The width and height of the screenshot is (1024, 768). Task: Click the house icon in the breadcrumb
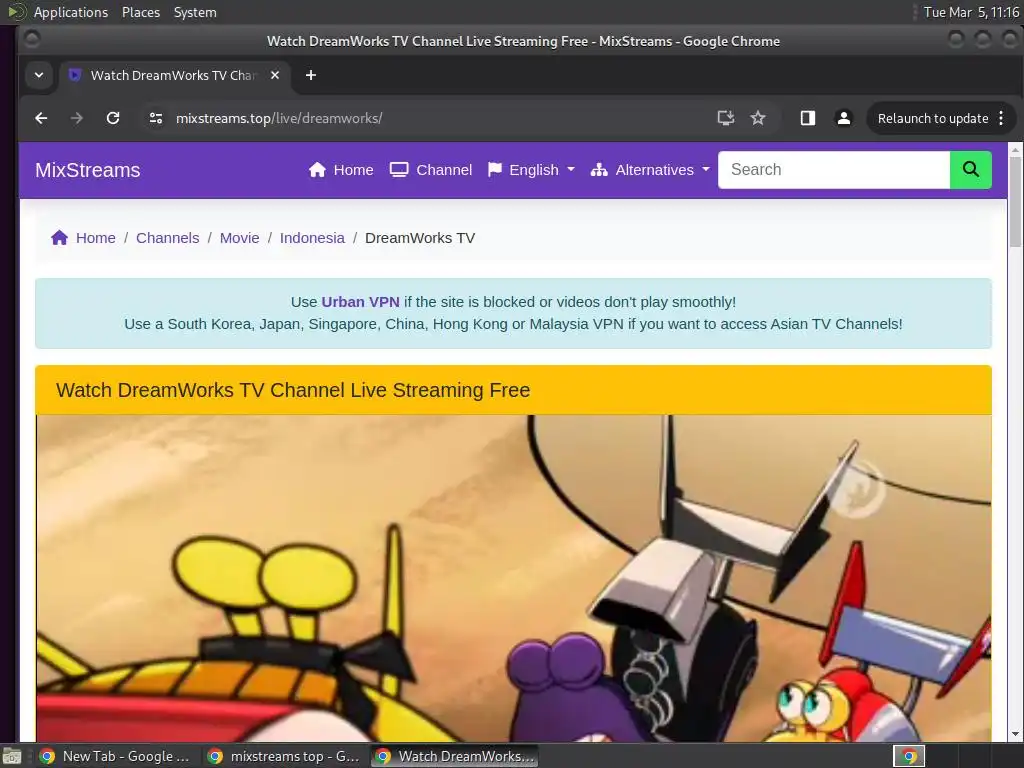pos(59,238)
